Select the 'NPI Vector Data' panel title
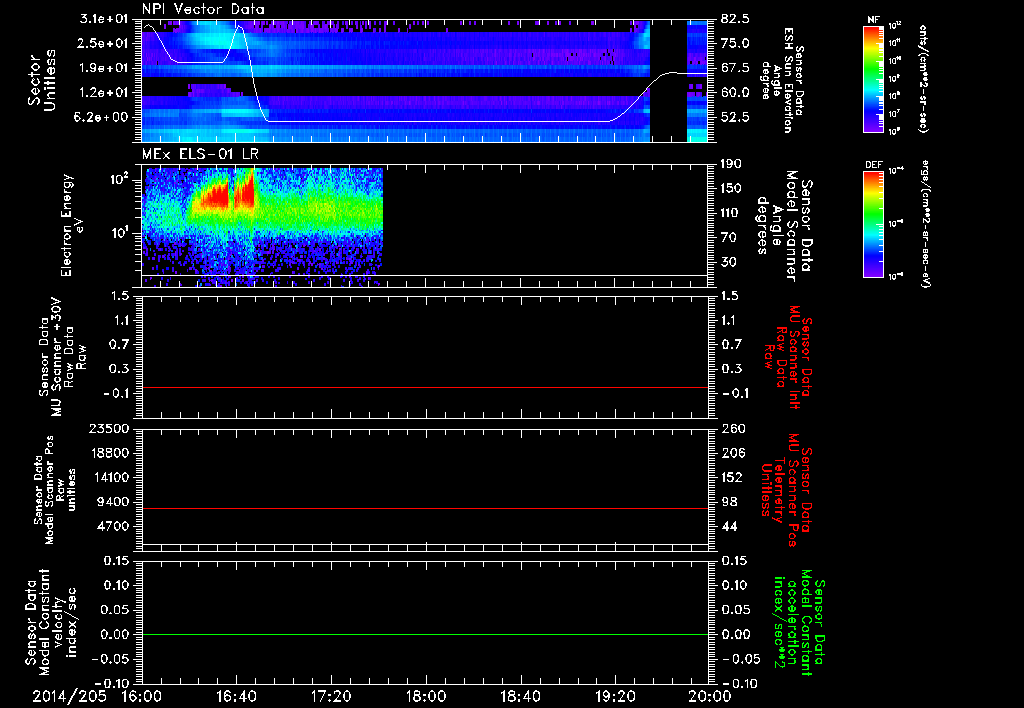Viewport: 1024px width, 708px height. click(204, 9)
